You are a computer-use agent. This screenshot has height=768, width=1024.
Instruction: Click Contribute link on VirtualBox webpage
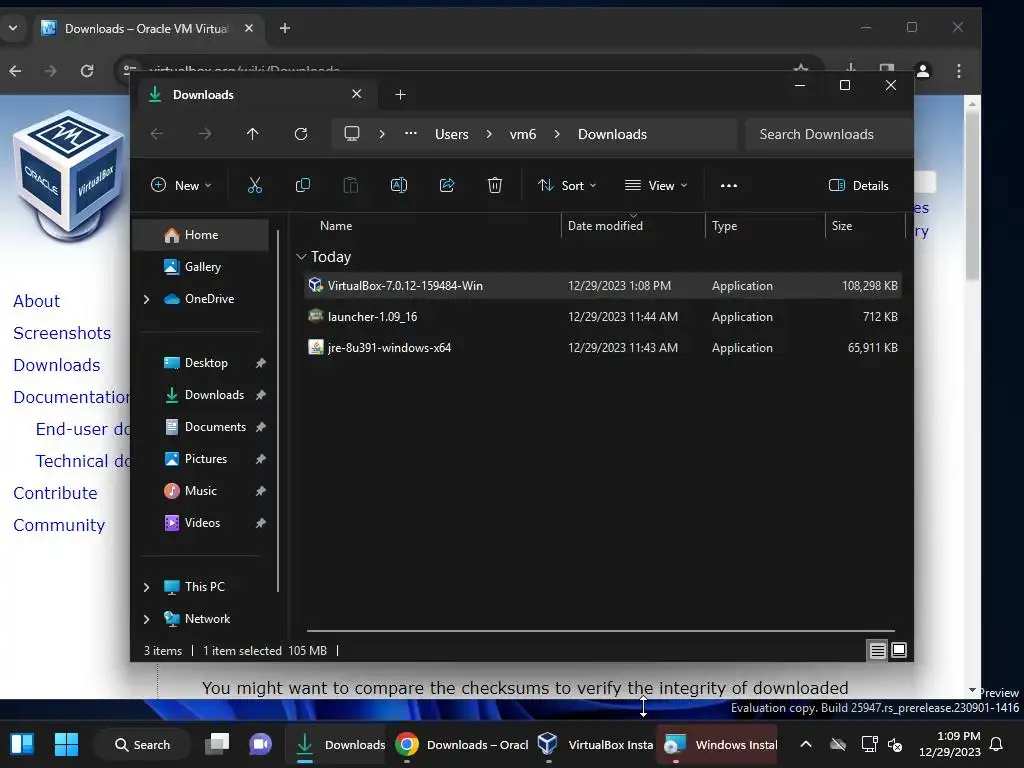56,493
